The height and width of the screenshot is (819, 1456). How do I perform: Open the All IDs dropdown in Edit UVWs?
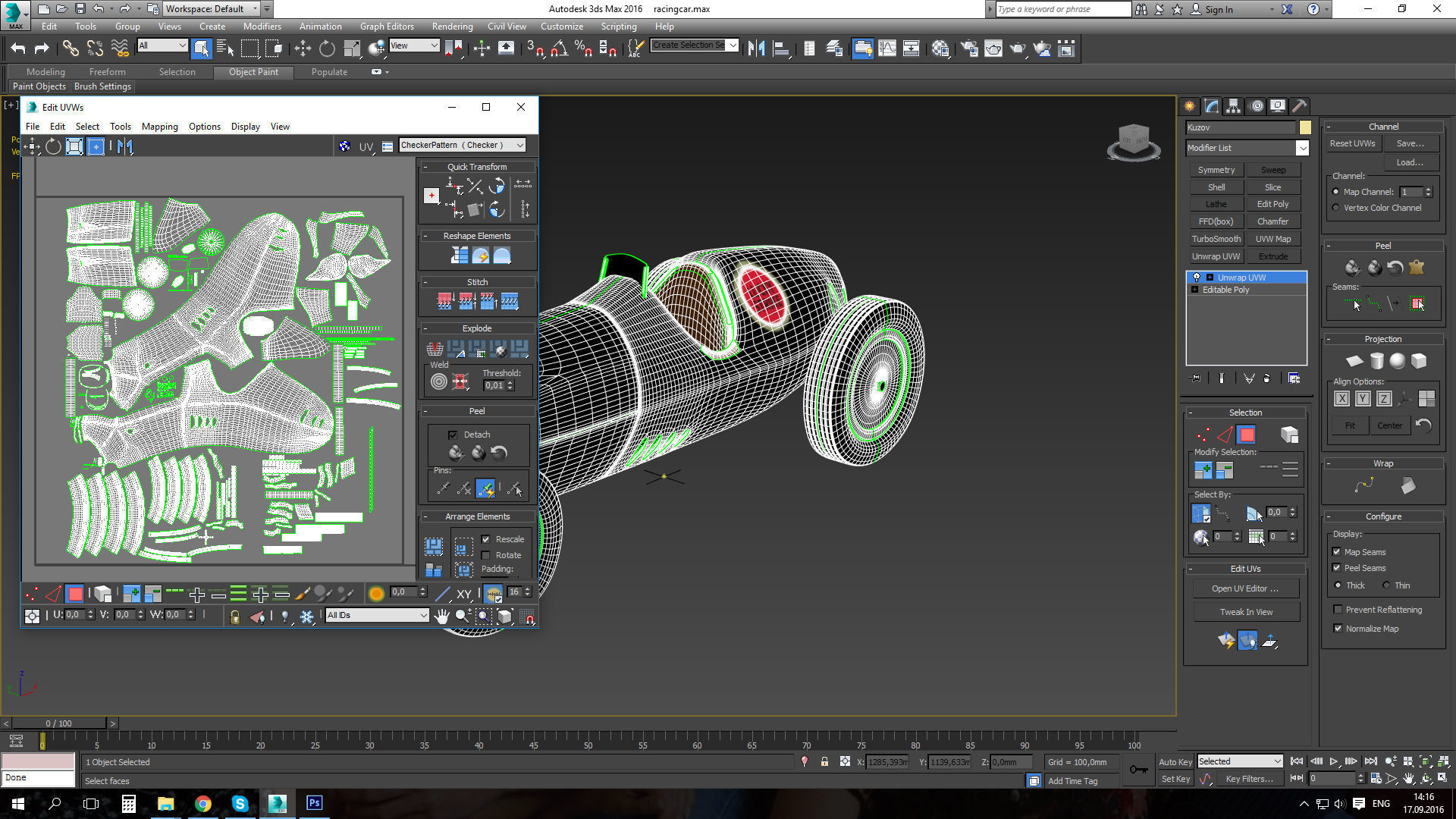[x=377, y=615]
